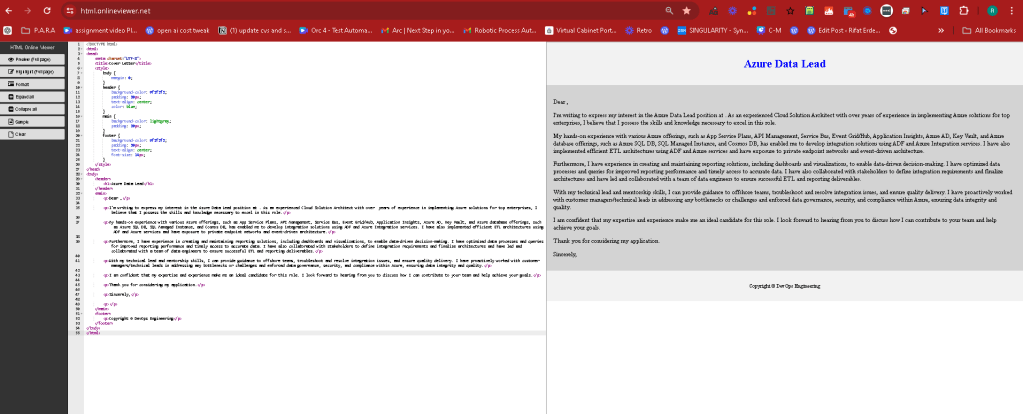Expand all code blocks in editor

33,96
